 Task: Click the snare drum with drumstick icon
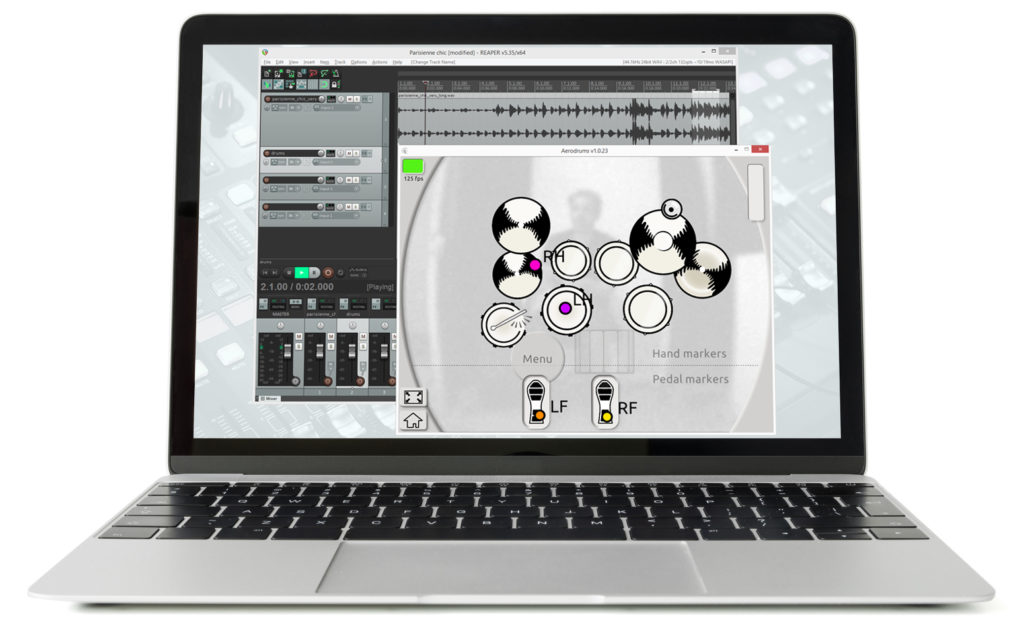[504, 325]
